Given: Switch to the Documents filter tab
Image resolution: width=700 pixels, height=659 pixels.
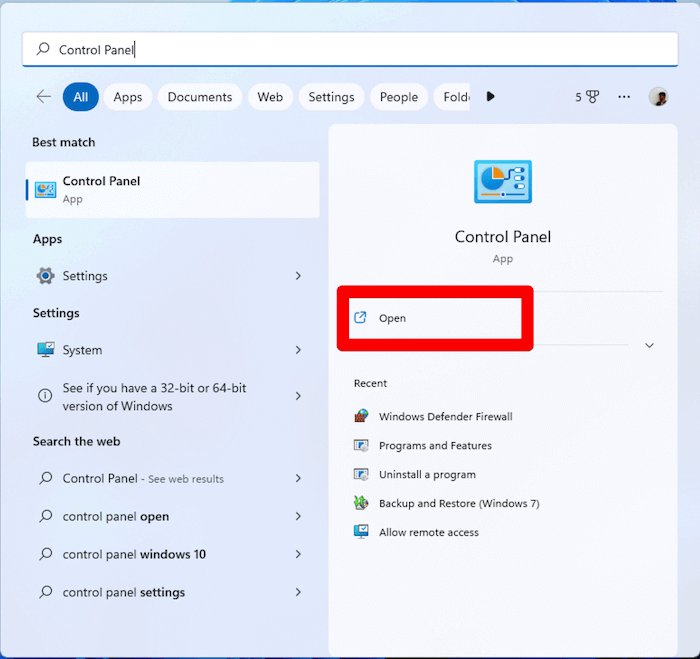Looking at the screenshot, I should pos(200,96).
